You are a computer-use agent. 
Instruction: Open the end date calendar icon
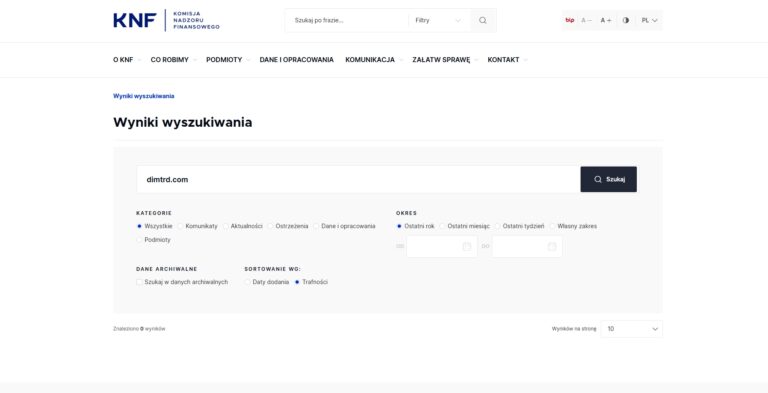pyautogui.click(x=552, y=246)
